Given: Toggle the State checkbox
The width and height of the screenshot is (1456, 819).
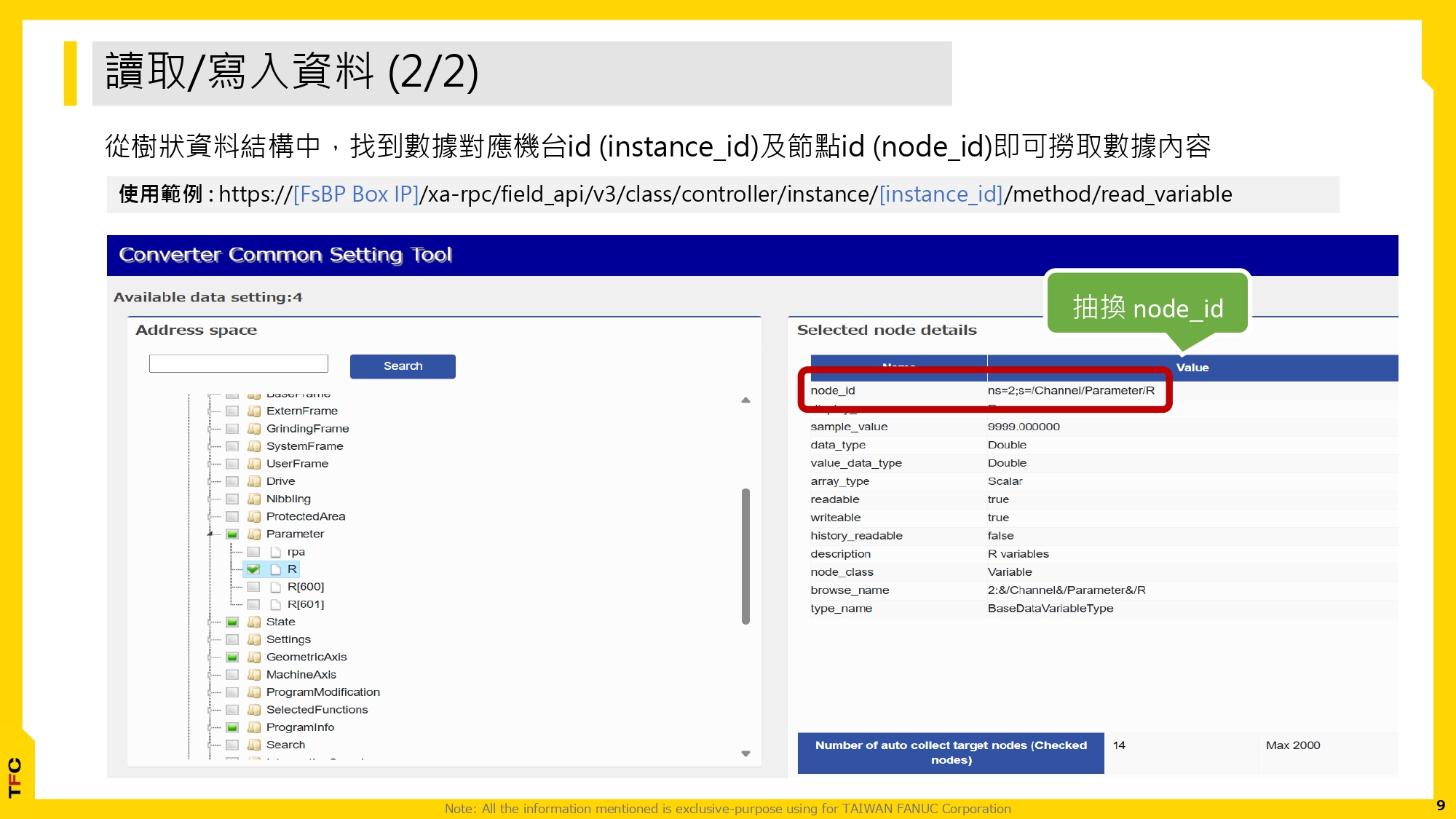Looking at the screenshot, I should click(x=232, y=622).
